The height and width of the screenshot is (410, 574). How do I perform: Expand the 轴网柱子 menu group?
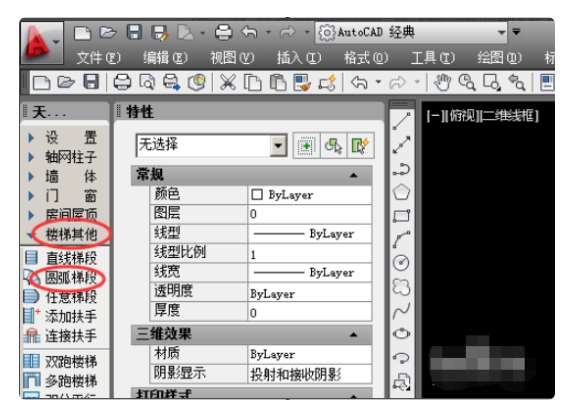pos(31,157)
